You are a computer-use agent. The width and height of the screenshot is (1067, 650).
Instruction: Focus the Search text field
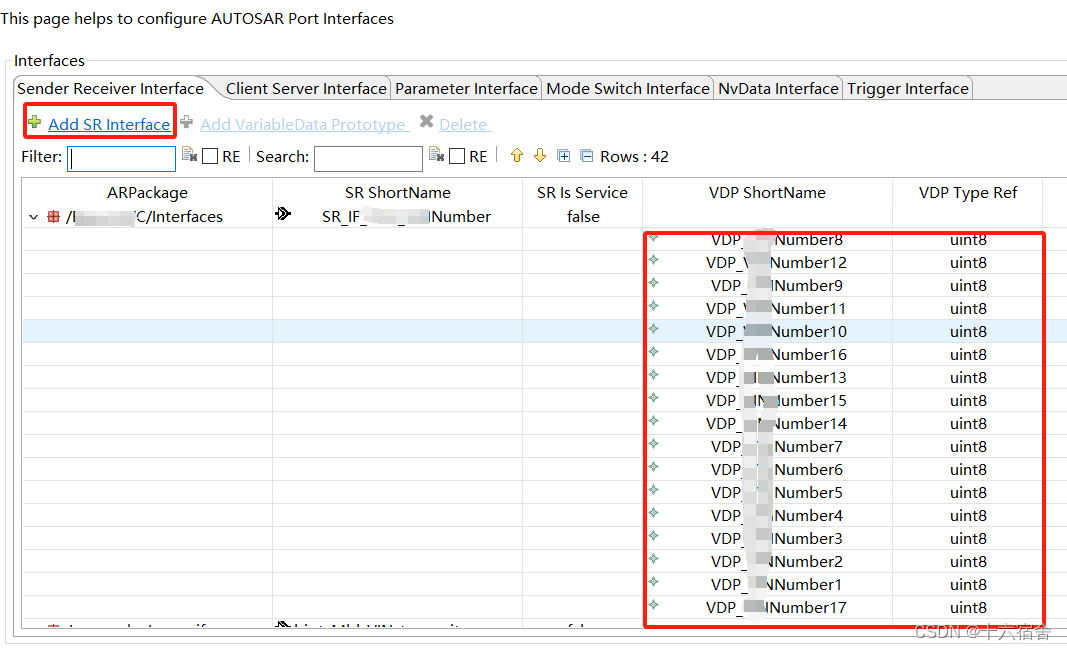pyautogui.click(x=368, y=159)
